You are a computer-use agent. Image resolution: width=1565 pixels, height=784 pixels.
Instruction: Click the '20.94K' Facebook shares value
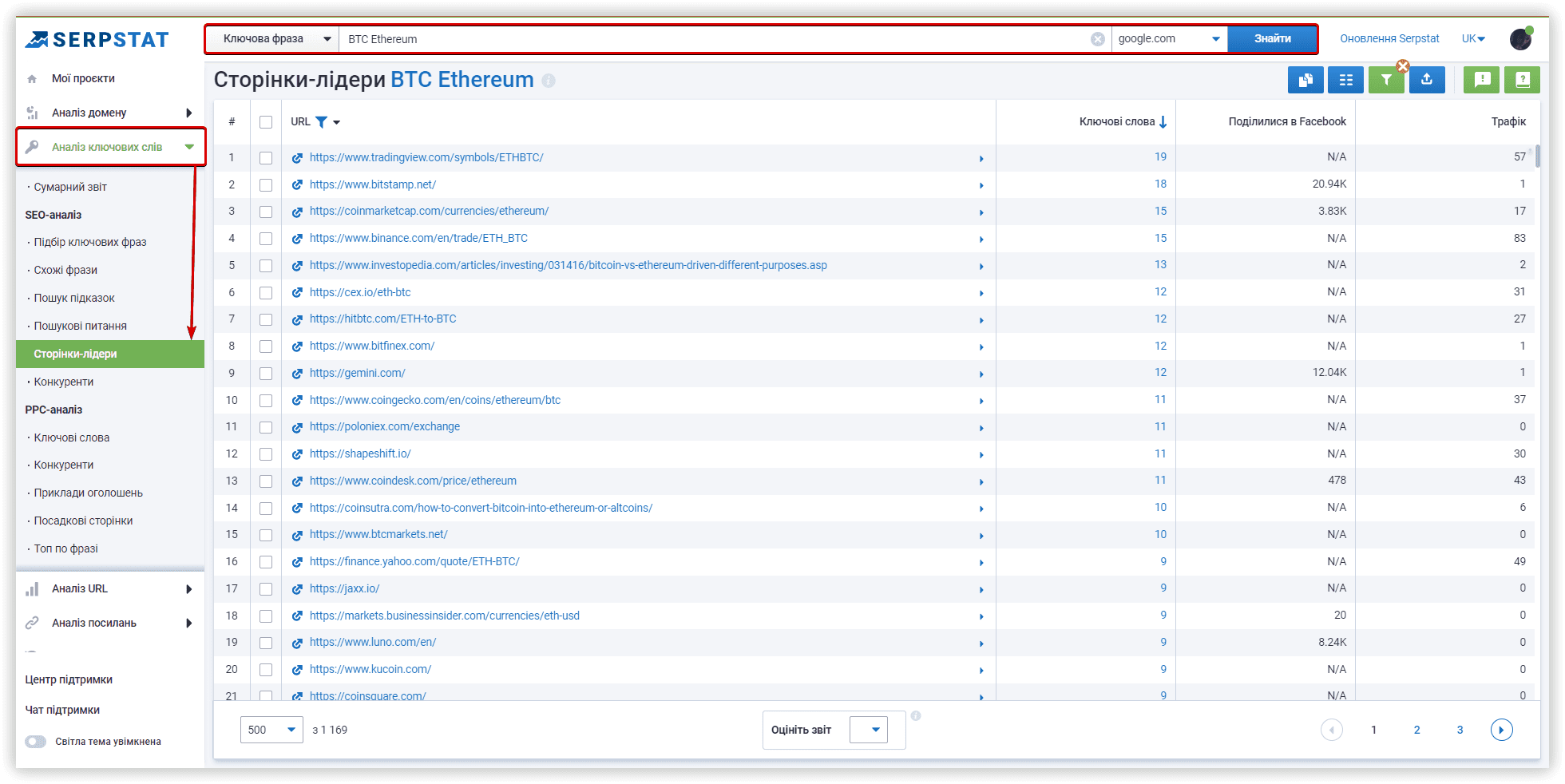point(1329,184)
